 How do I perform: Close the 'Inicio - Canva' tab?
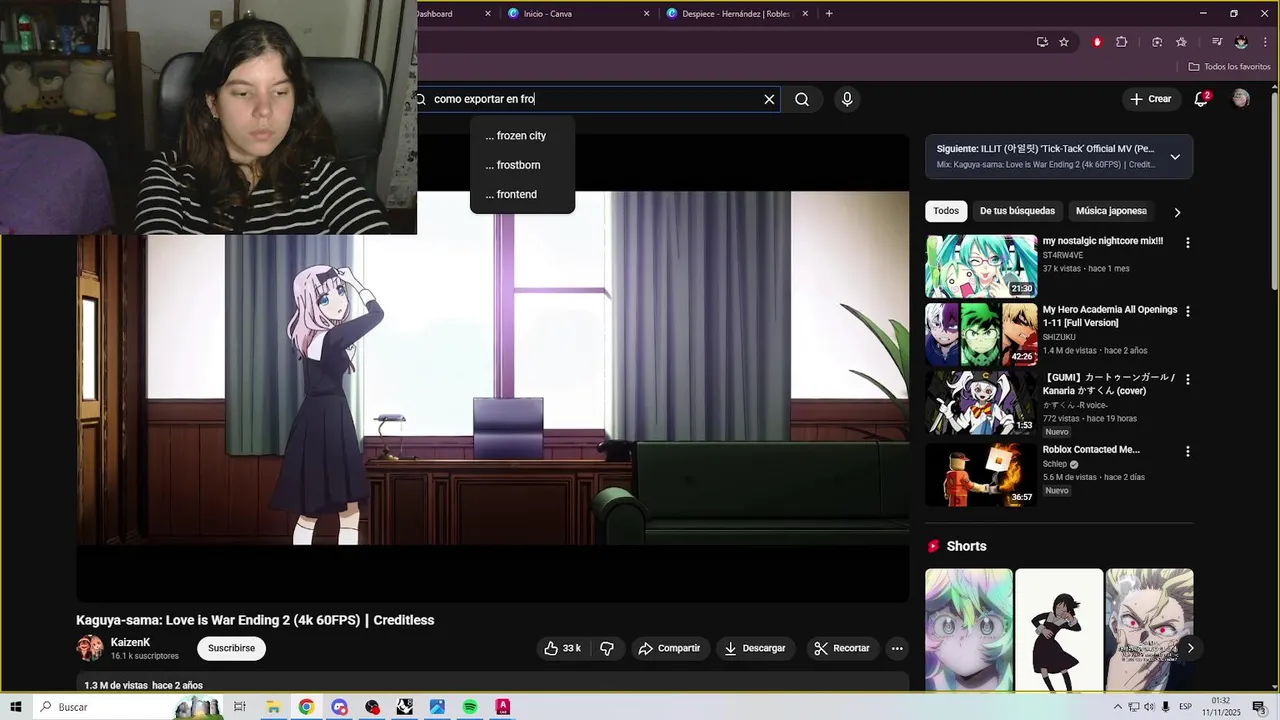(646, 14)
